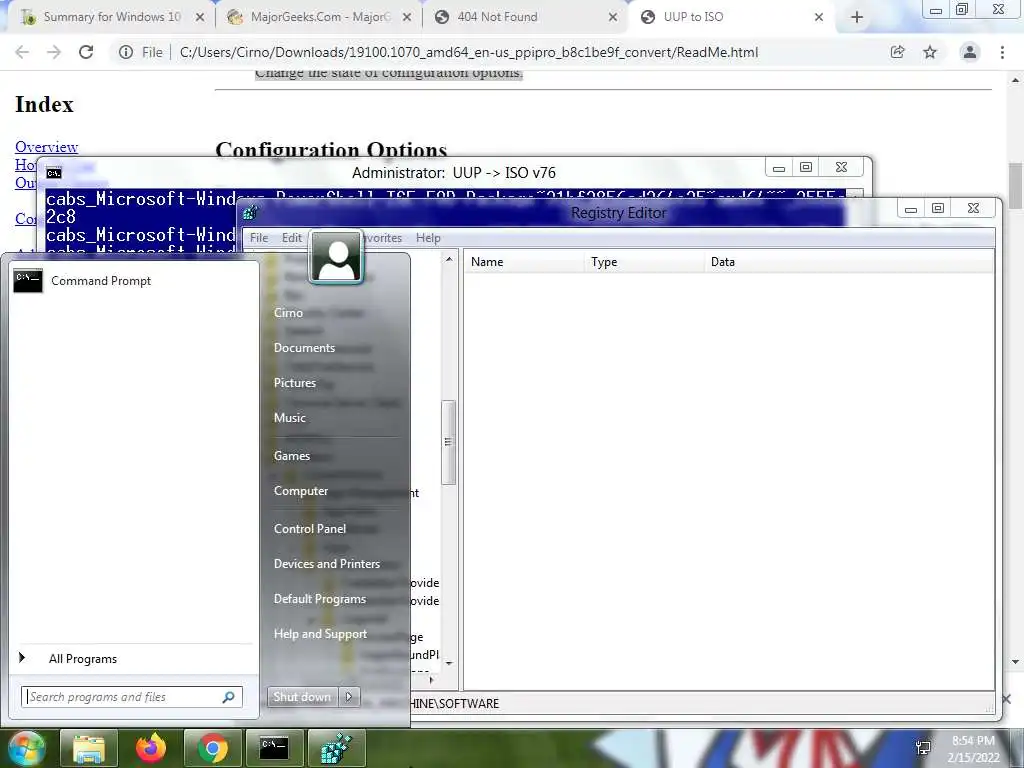Open Music from Start menu
This screenshot has height=768, width=1024.
pos(289,418)
